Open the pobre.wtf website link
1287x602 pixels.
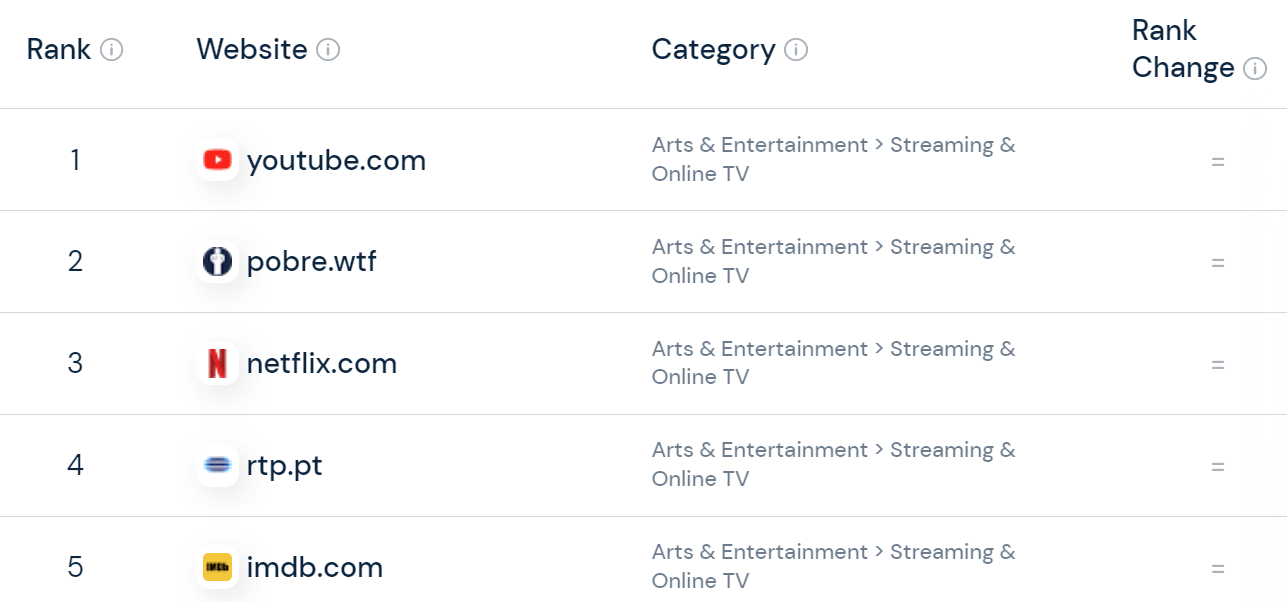pos(312,262)
